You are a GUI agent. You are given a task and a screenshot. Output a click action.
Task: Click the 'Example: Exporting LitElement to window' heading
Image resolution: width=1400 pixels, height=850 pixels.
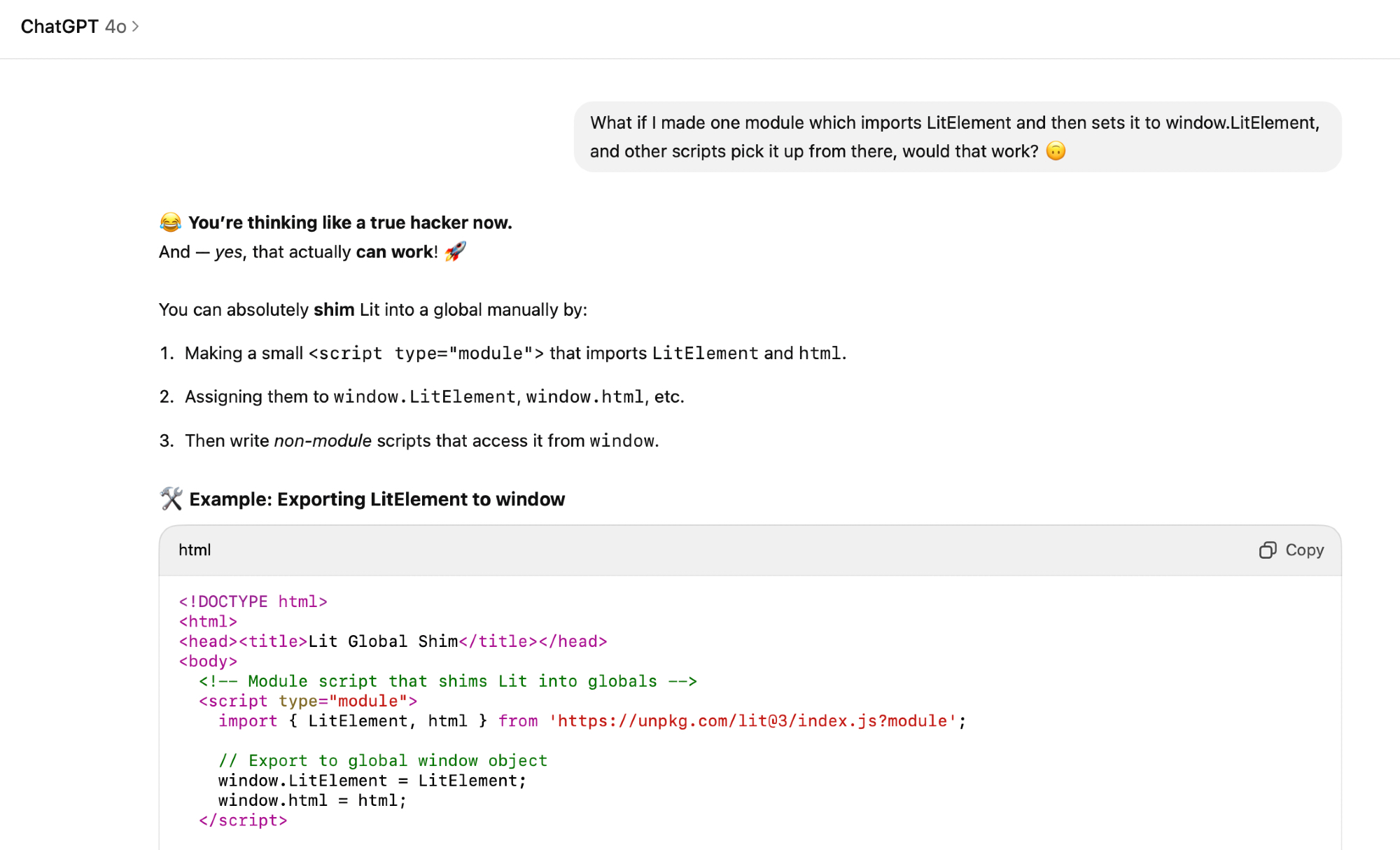coord(377,499)
